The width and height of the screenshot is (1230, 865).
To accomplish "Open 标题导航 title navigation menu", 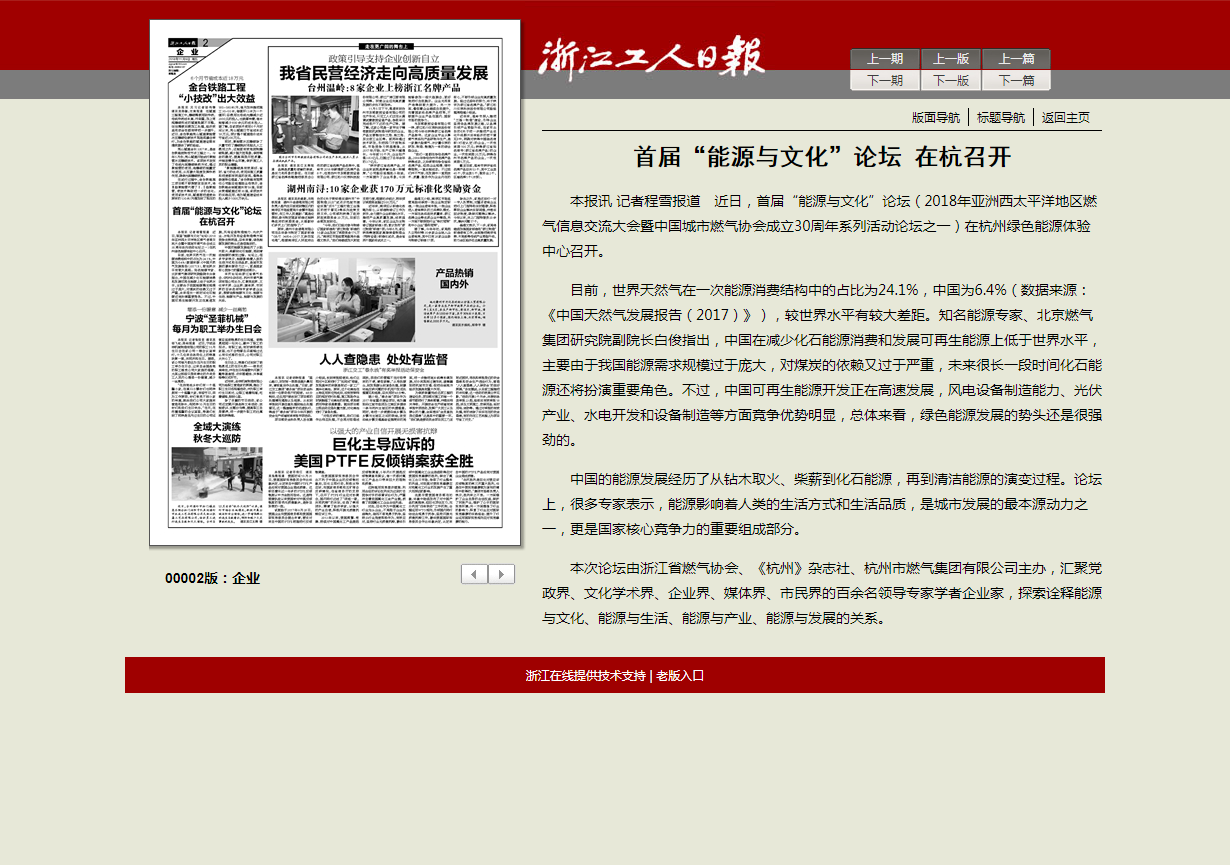I will [1000, 117].
